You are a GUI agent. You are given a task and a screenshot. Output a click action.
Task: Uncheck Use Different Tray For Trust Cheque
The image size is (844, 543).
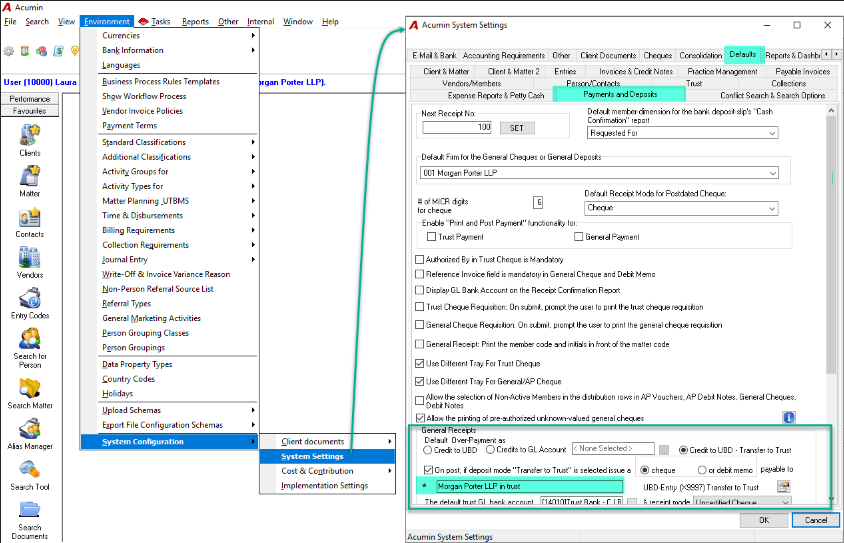(x=419, y=363)
